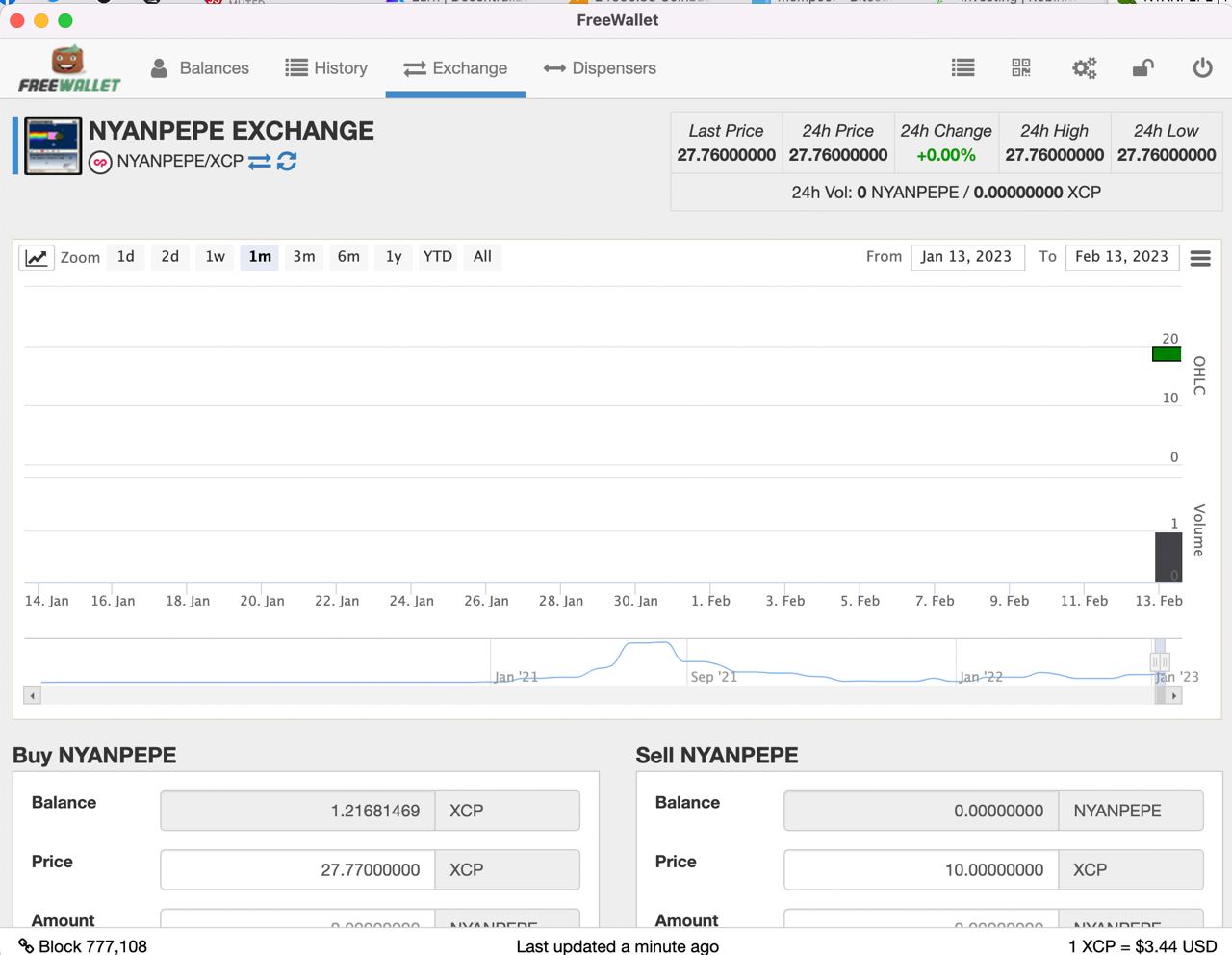Show All chart history

482,257
